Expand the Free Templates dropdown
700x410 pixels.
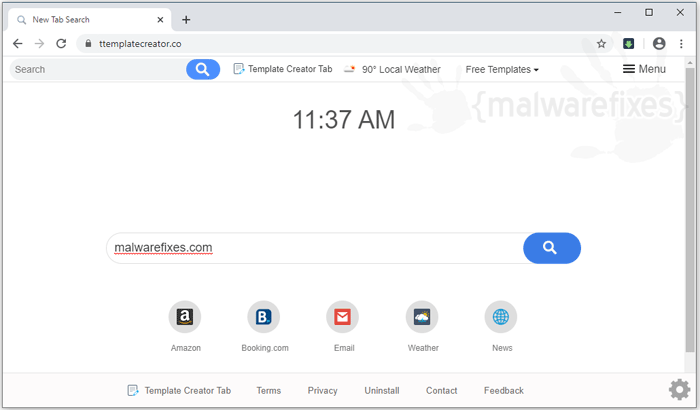[502, 69]
